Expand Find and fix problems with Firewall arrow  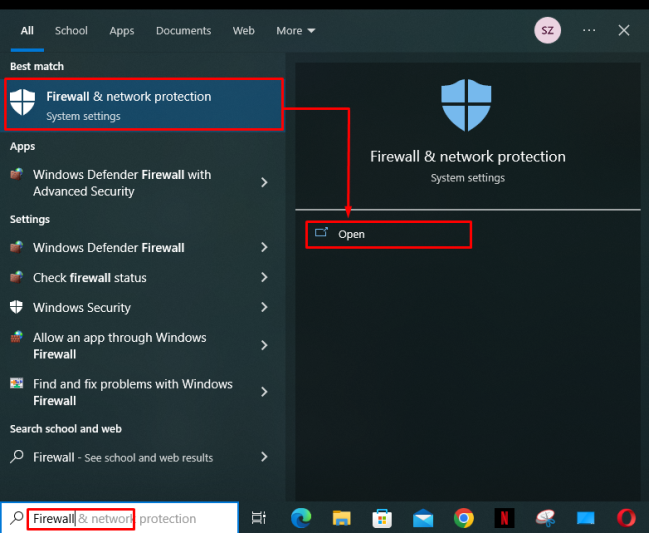coord(264,392)
